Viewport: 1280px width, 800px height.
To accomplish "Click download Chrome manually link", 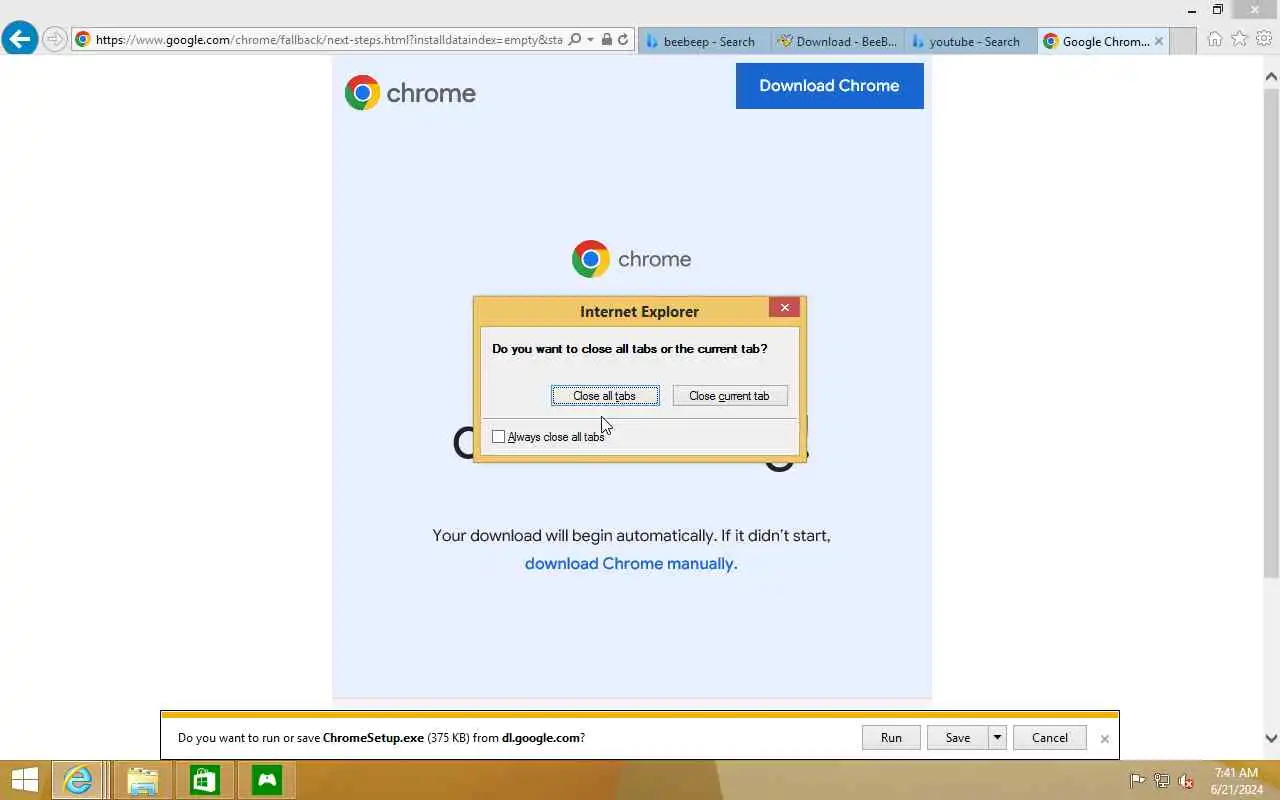I will (631, 564).
